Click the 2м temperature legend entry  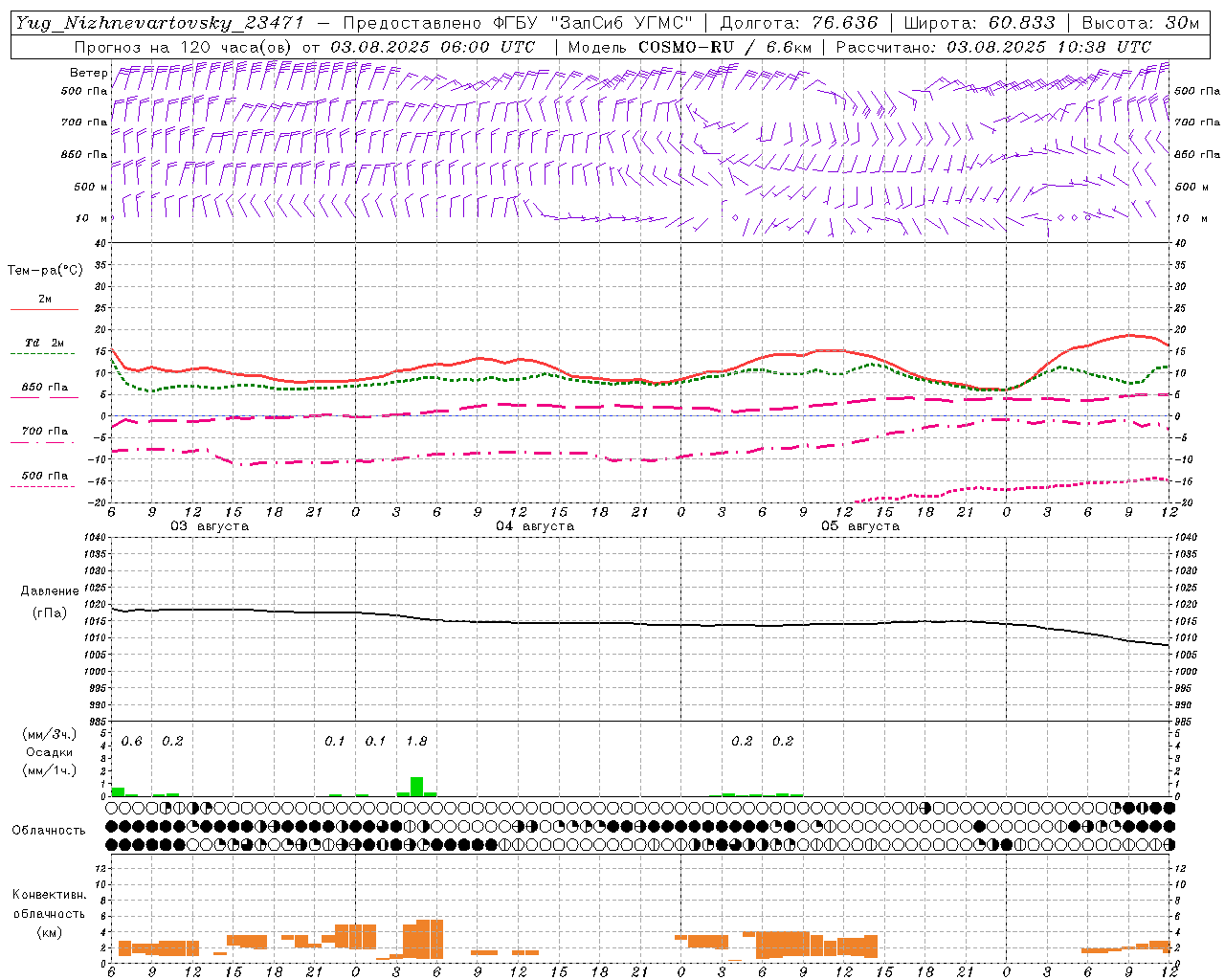tap(45, 299)
